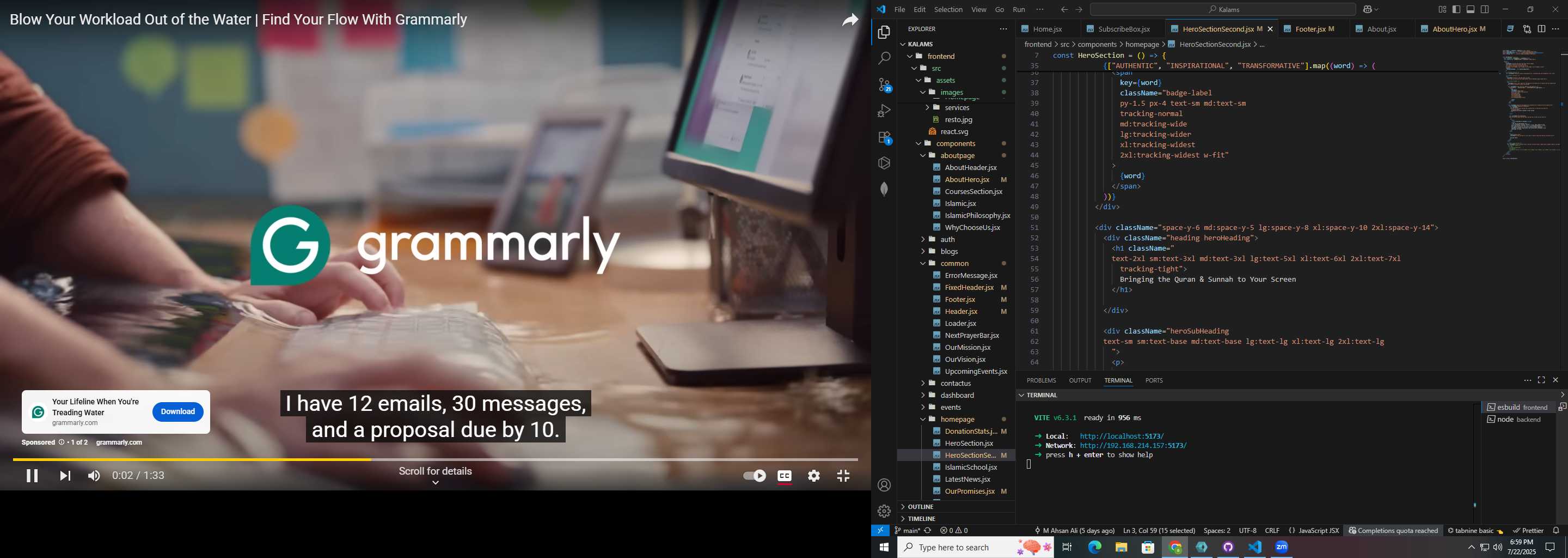Open the Selection menu
Screen dimensions: 1568x558
click(x=948, y=9)
